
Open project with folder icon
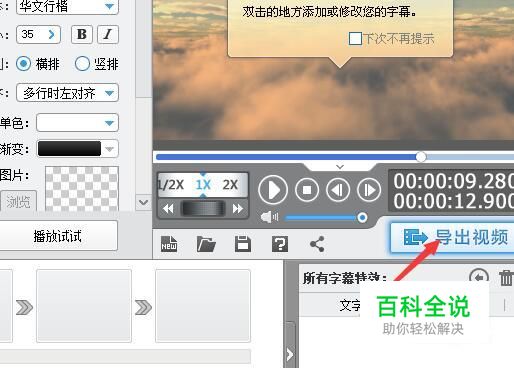point(206,244)
